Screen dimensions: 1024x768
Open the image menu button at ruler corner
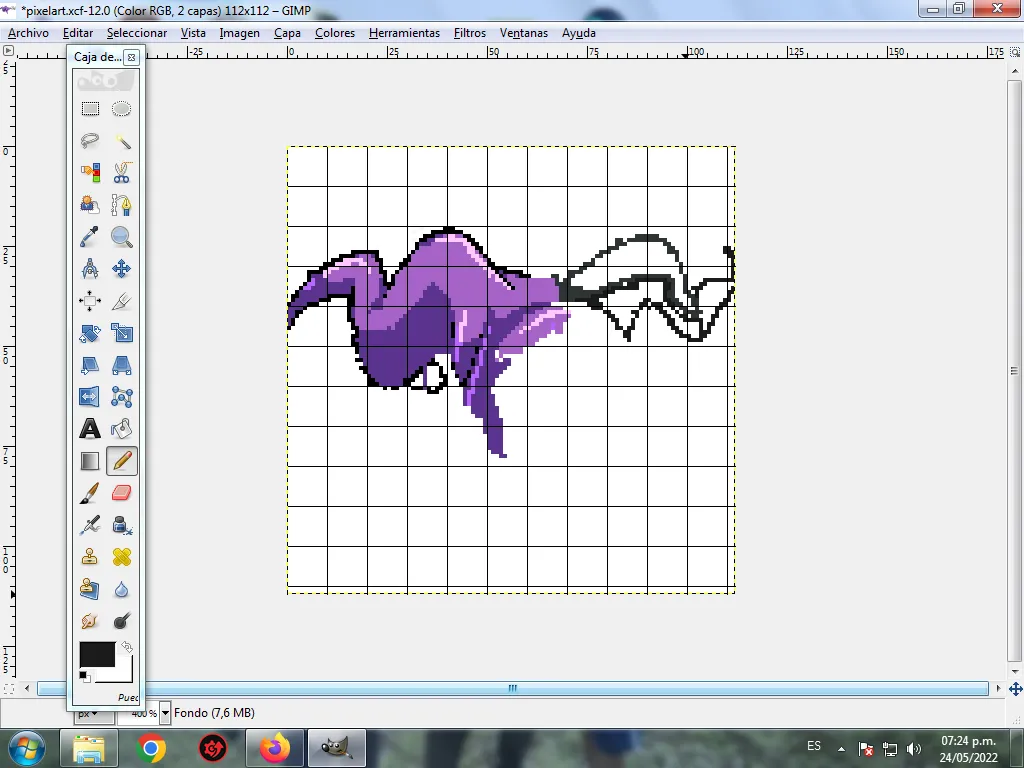coord(8,51)
